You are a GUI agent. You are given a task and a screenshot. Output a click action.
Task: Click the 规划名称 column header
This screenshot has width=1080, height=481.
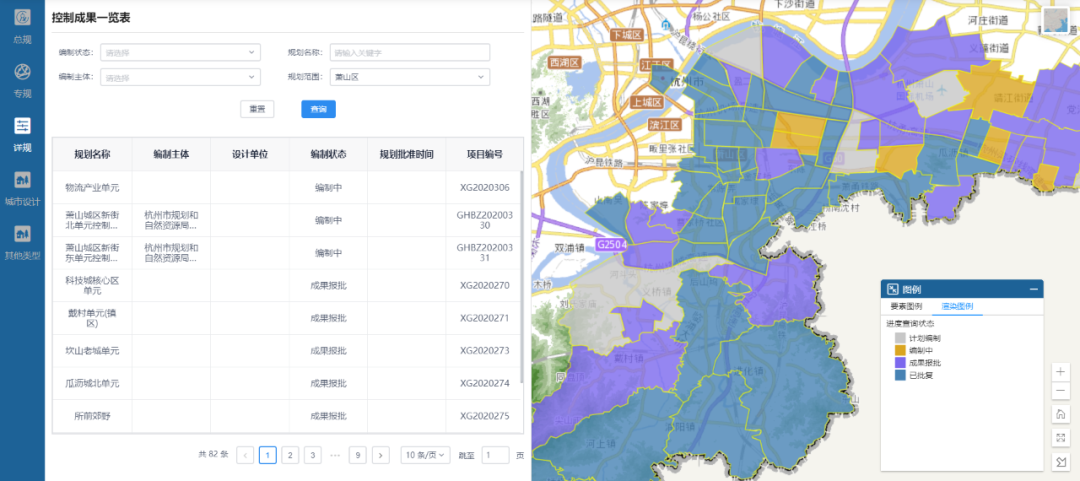[92, 154]
